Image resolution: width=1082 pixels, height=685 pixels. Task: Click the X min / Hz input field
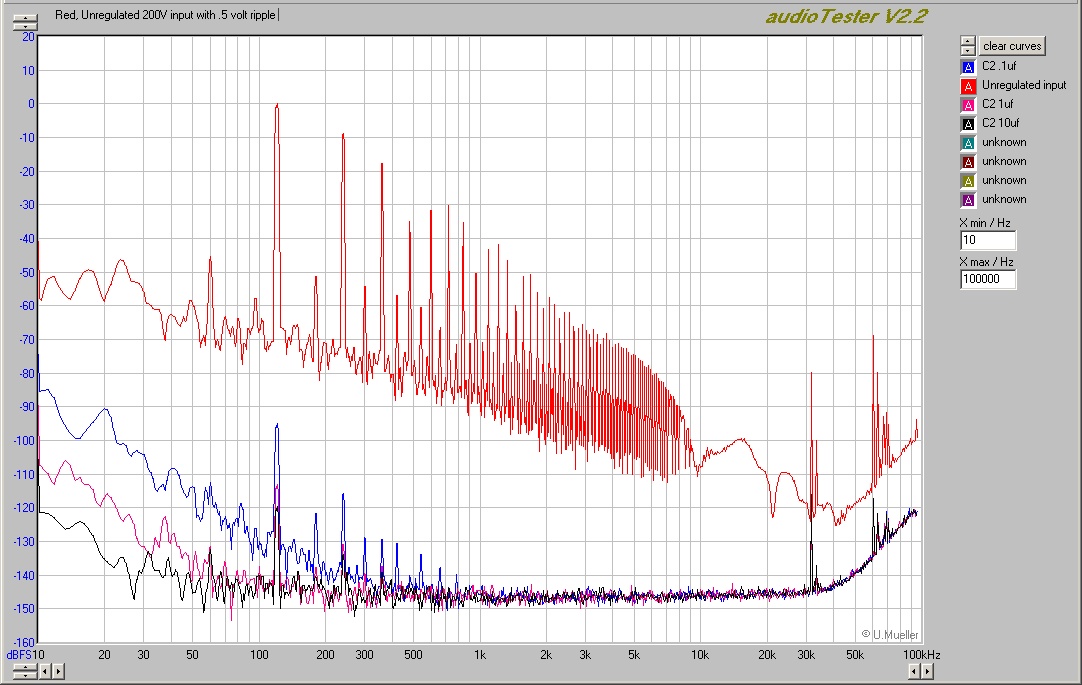pos(987,241)
